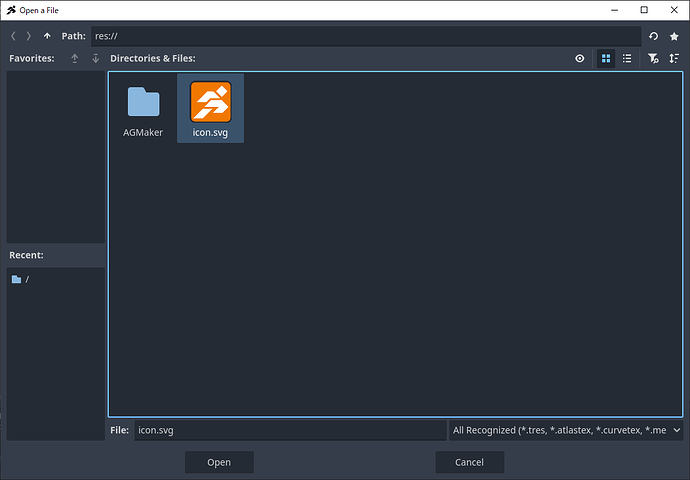Image resolution: width=690 pixels, height=480 pixels.
Task: Open the file sort options
Action: point(674,59)
